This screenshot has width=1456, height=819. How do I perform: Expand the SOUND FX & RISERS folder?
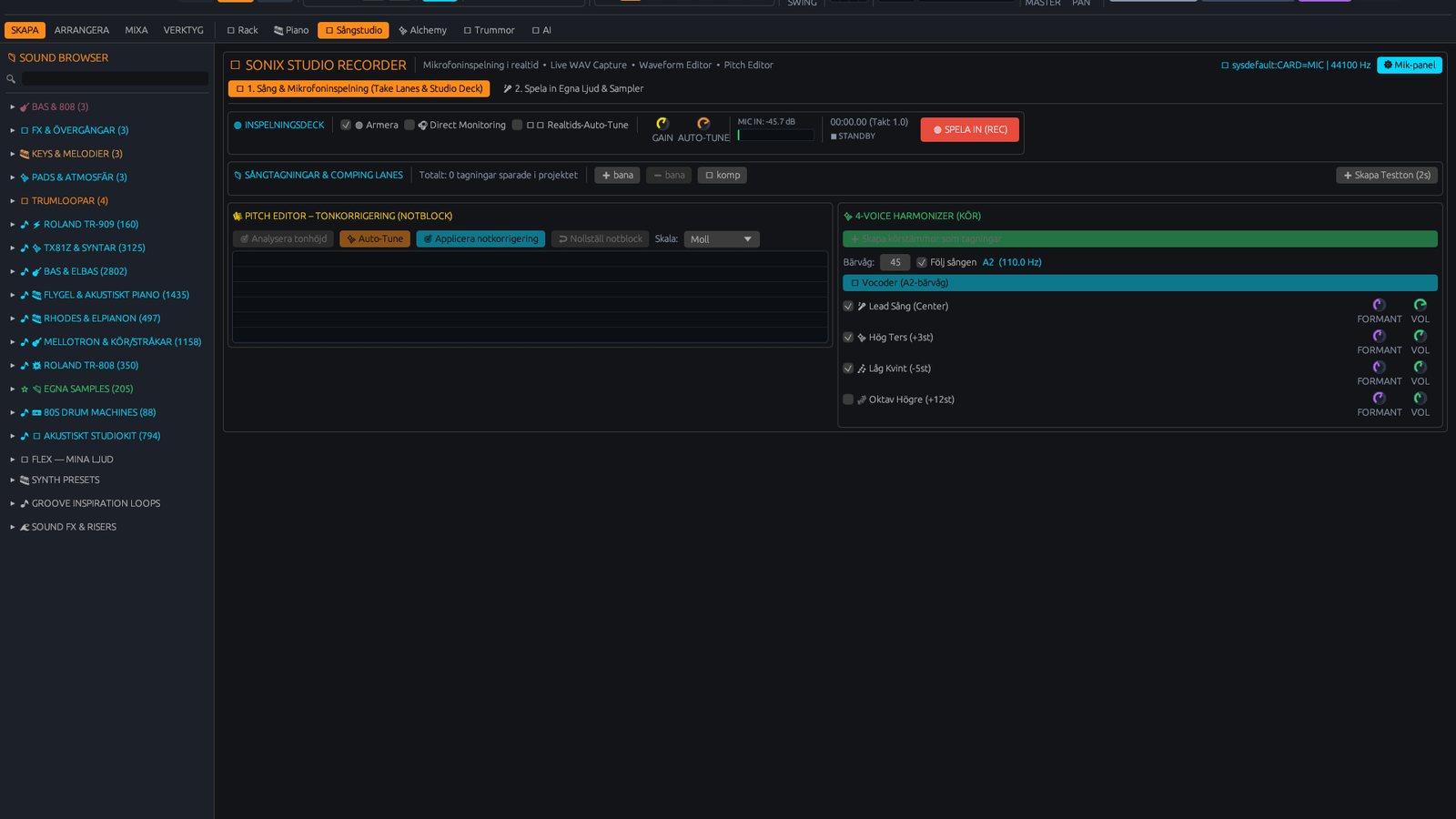point(13,527)
